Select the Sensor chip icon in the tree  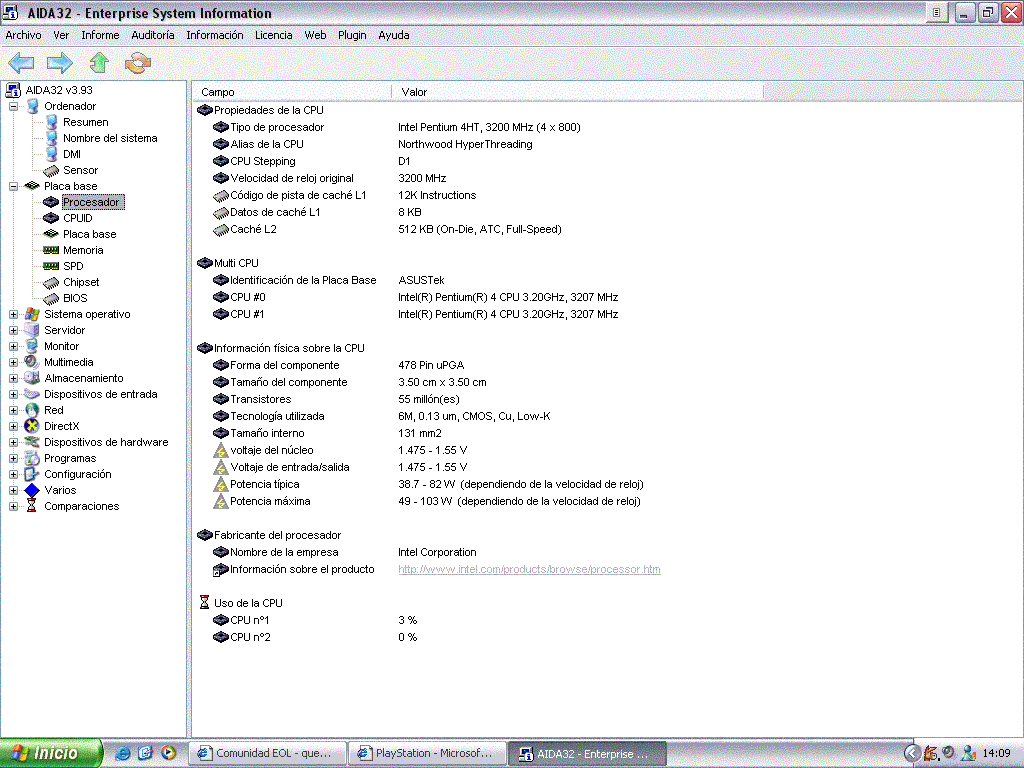point(51,170)
